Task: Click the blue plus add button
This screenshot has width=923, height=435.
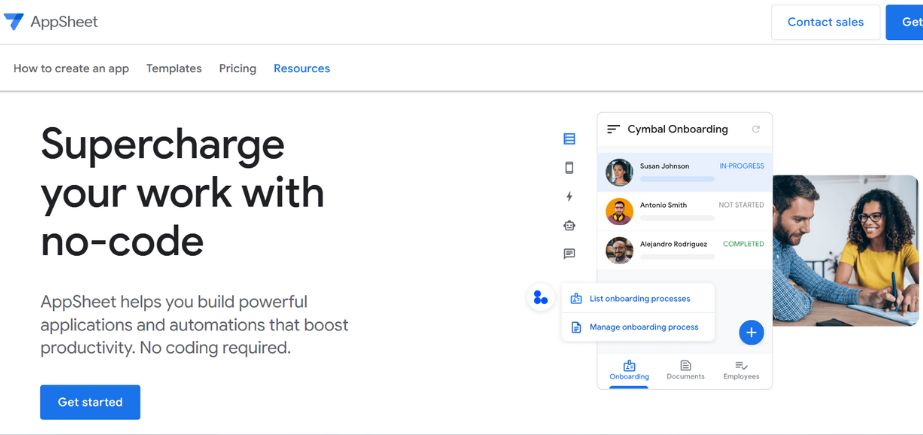Action: (x=751, y=333)
